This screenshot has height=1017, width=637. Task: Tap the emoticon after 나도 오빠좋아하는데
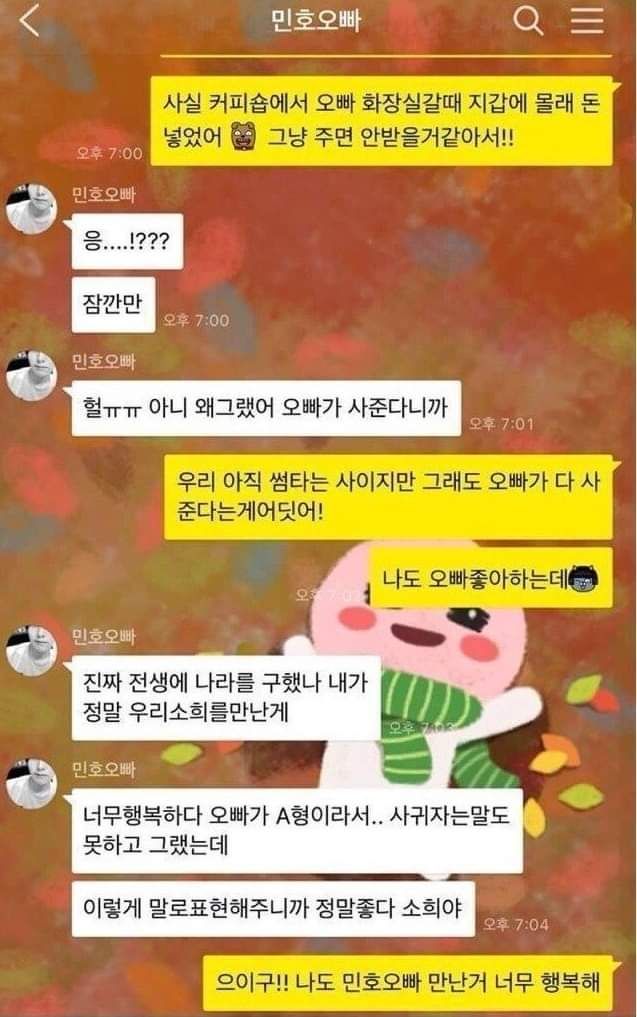tap(583, 578)
